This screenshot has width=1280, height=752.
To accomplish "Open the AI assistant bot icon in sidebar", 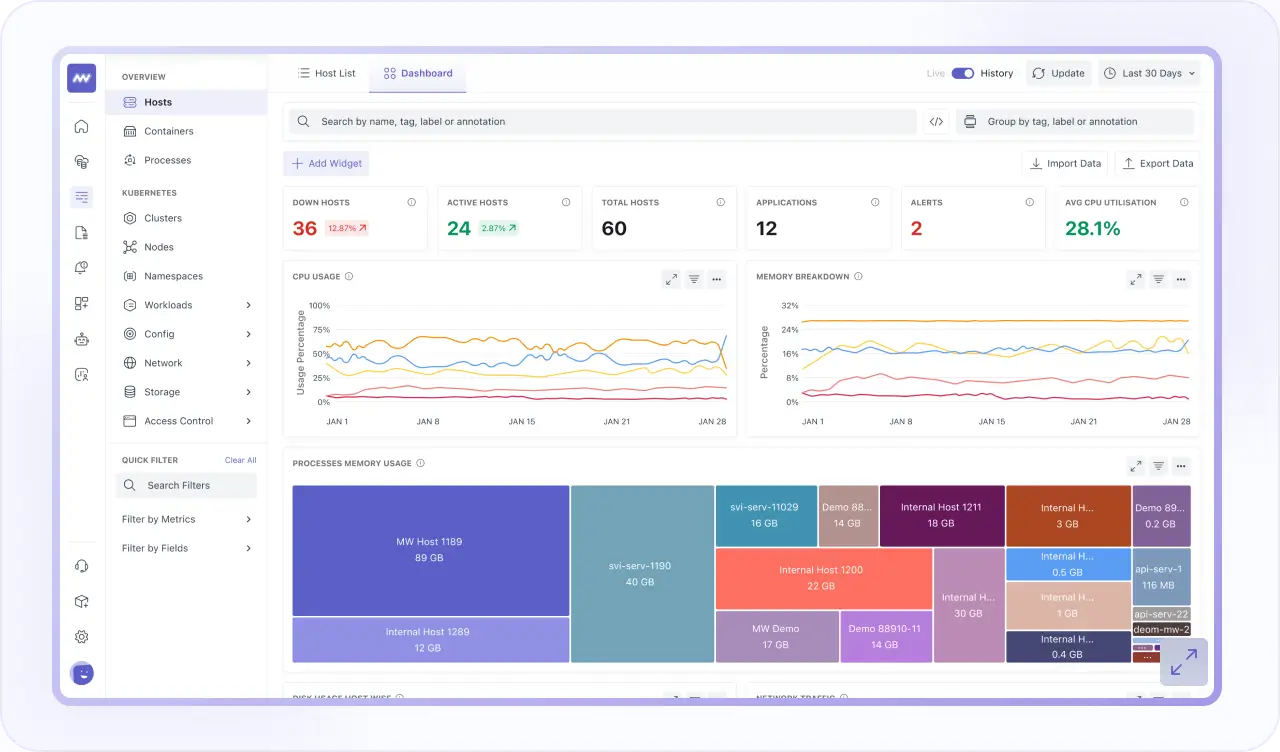I will [81, 339].
